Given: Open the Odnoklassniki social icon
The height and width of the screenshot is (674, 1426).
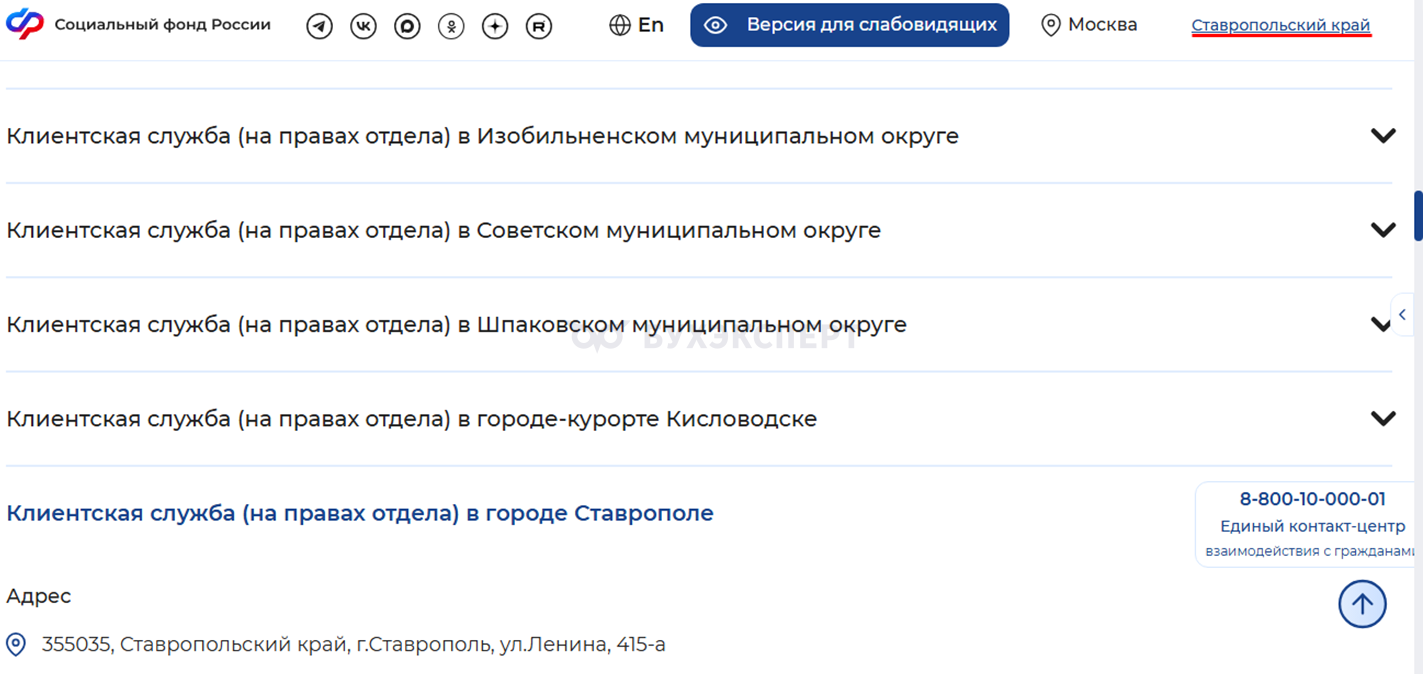Looking at the screenshot, I should pyautogui.click(x=451, y=26).
